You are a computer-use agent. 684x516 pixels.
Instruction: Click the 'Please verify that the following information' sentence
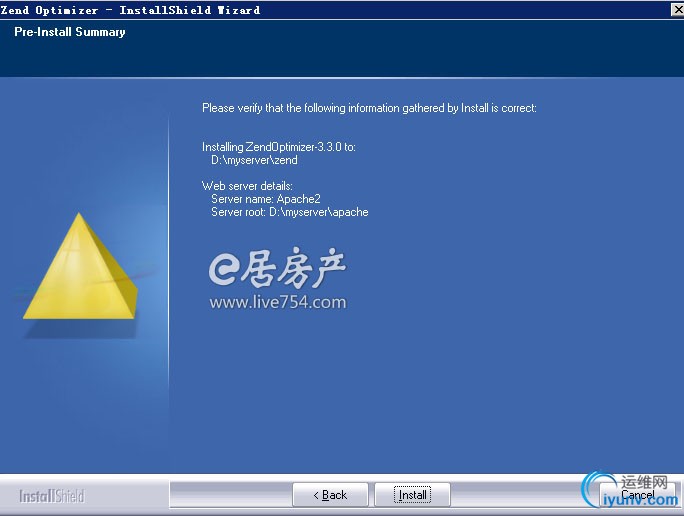point(369,108)
